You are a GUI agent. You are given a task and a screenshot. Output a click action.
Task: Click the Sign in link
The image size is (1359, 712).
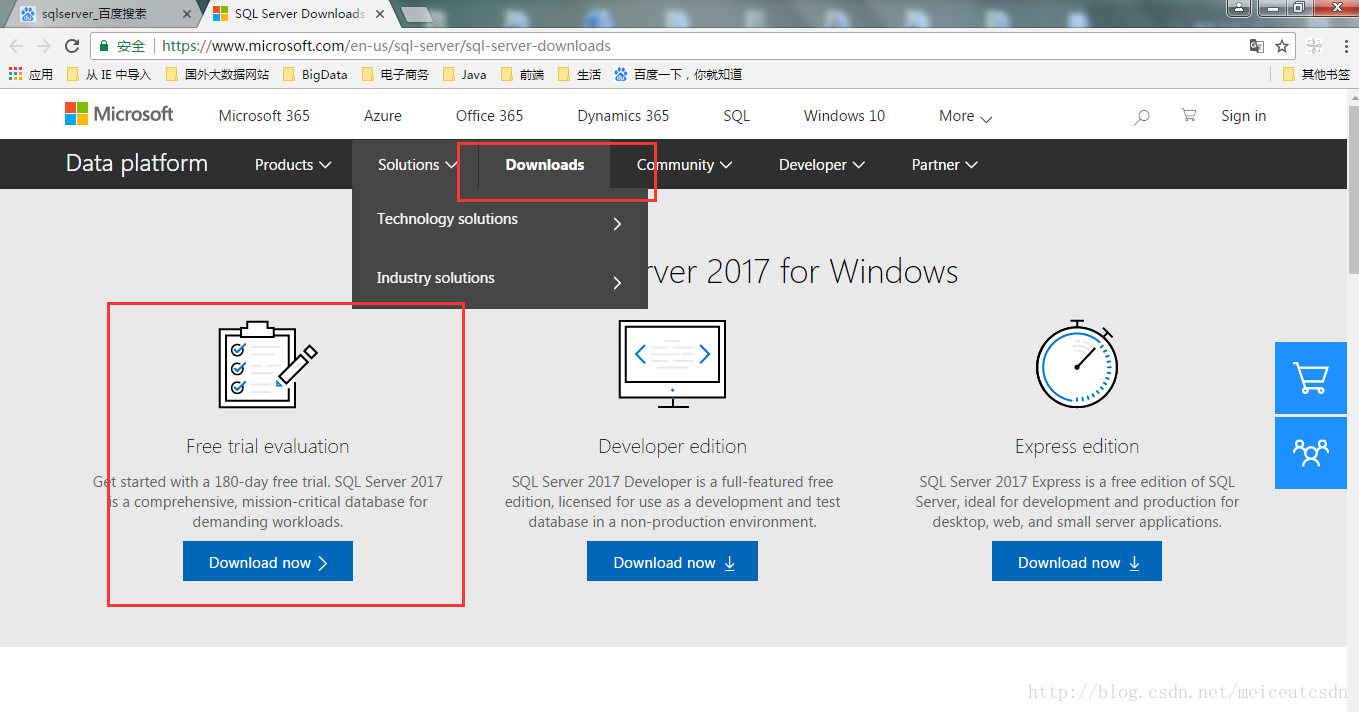(x=1243, y=116)
